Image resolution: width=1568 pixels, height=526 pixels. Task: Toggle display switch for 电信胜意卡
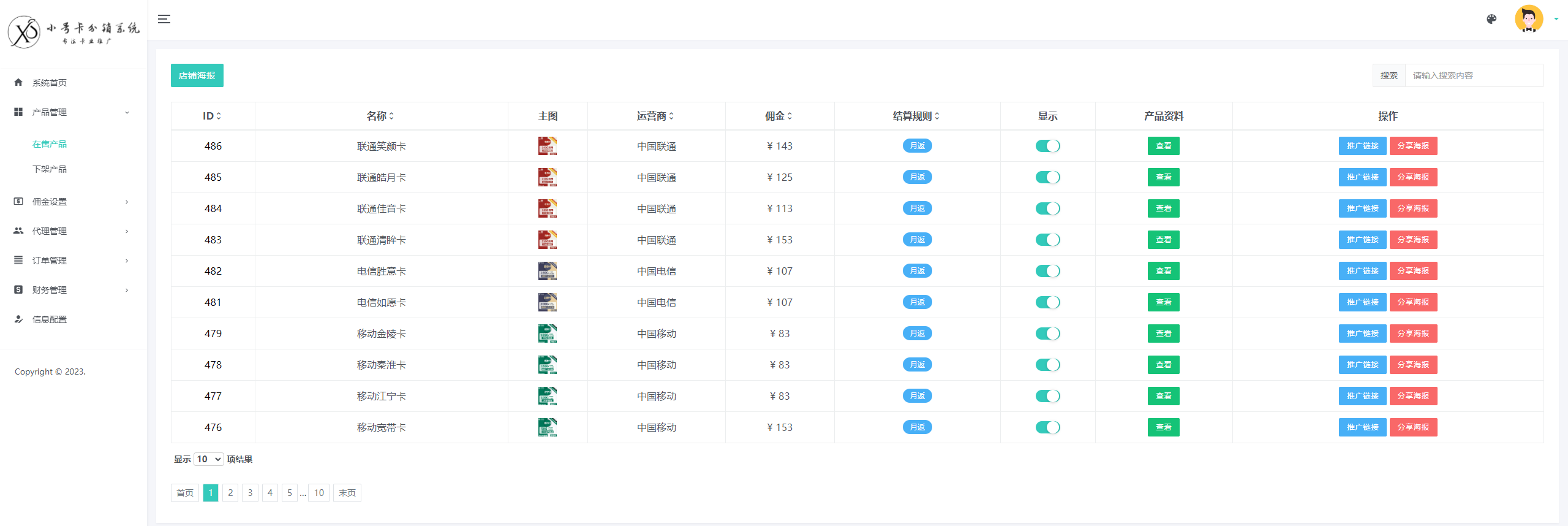(1047, 271)
